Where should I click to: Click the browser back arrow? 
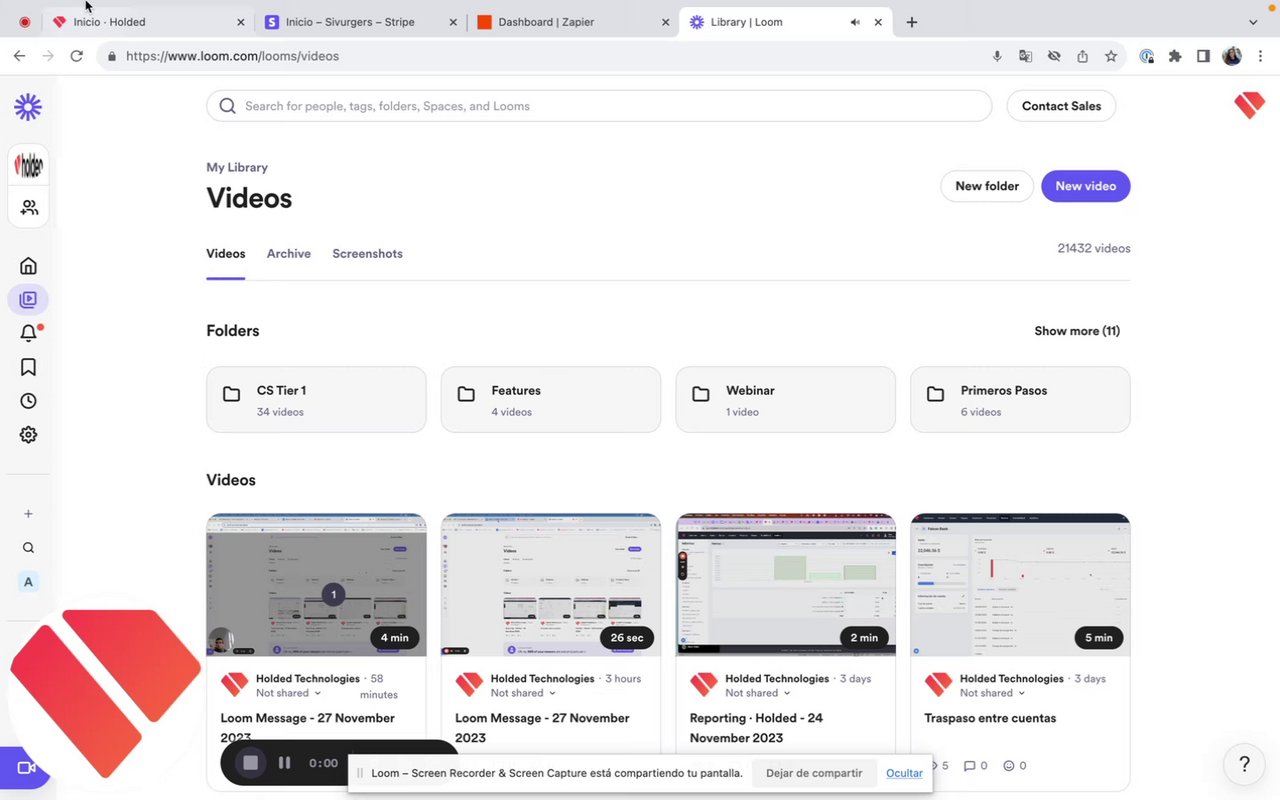19,56
